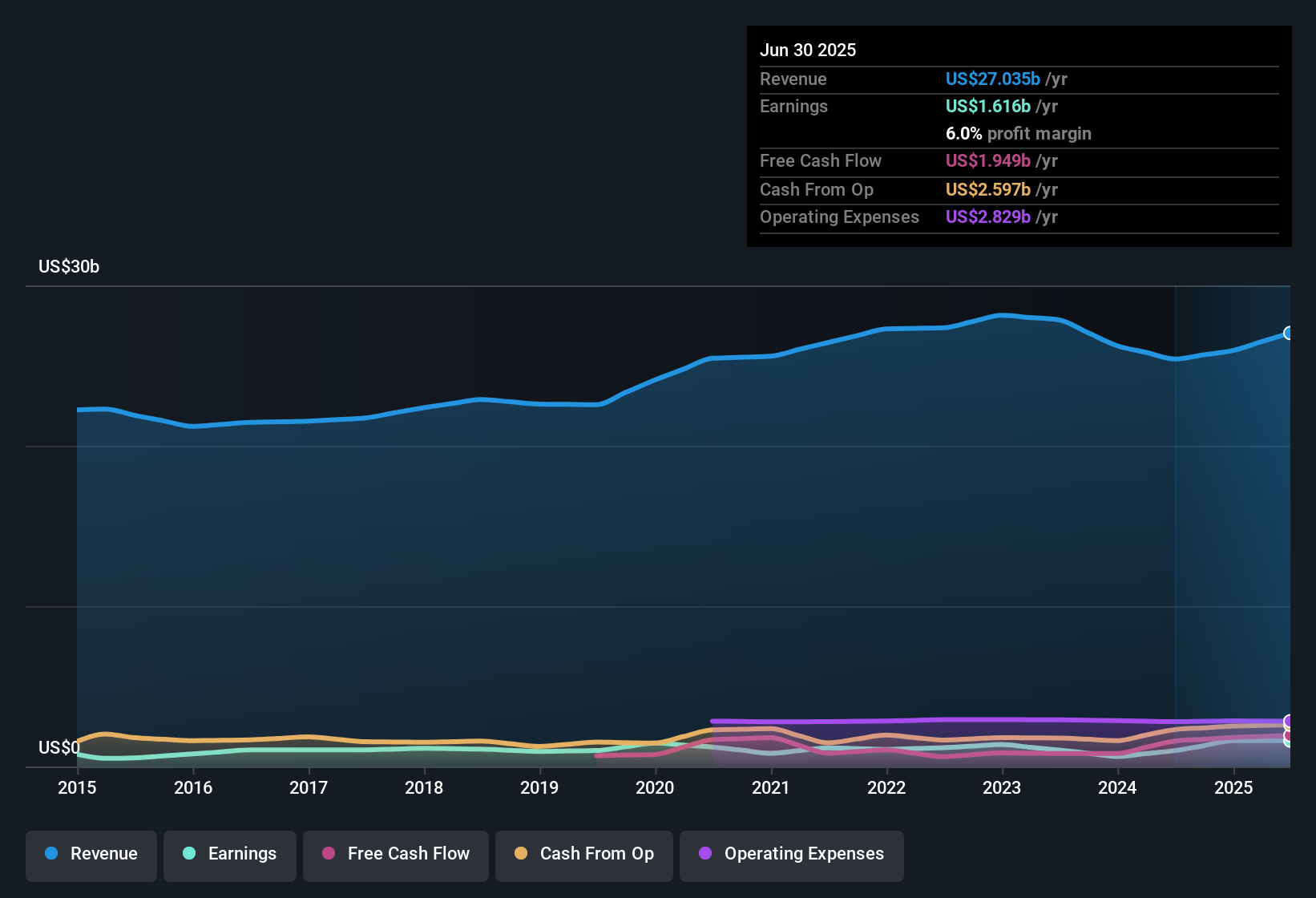Toggle visibility of the Revenue series

pos(91,855)
